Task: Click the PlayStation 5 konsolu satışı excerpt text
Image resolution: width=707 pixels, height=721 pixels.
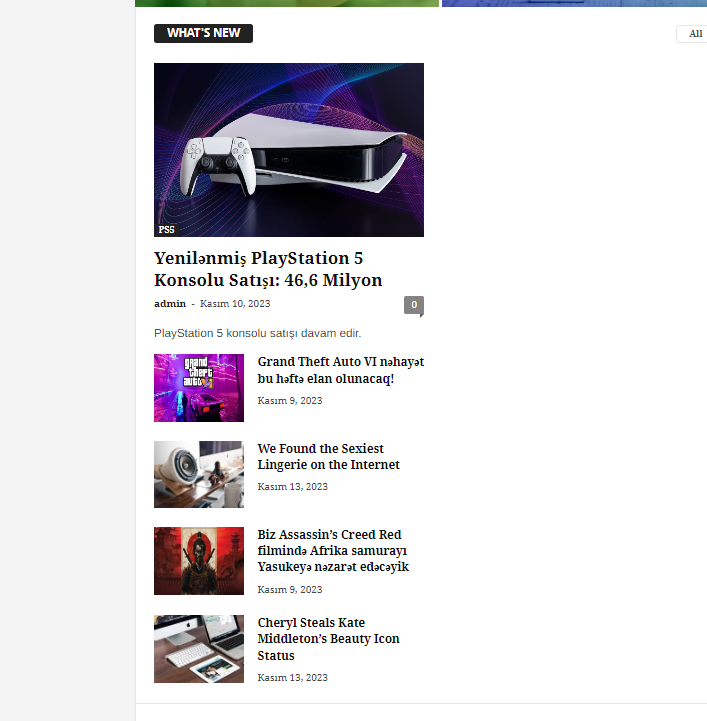Action: [x=257, y=333]
